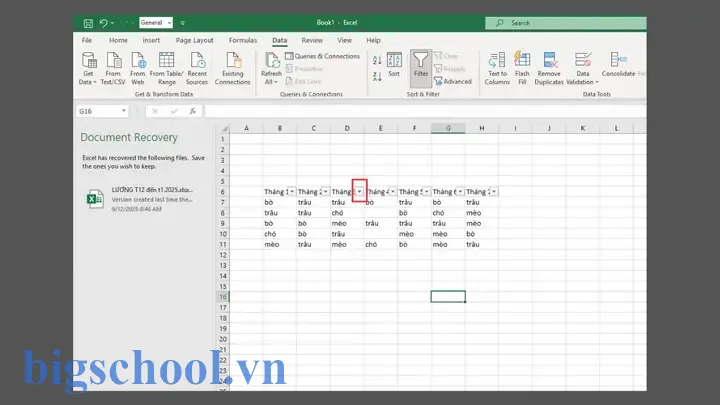
Task: Click the Undo arrow icon
Action: pyautogui.click(x=103, y=22)
